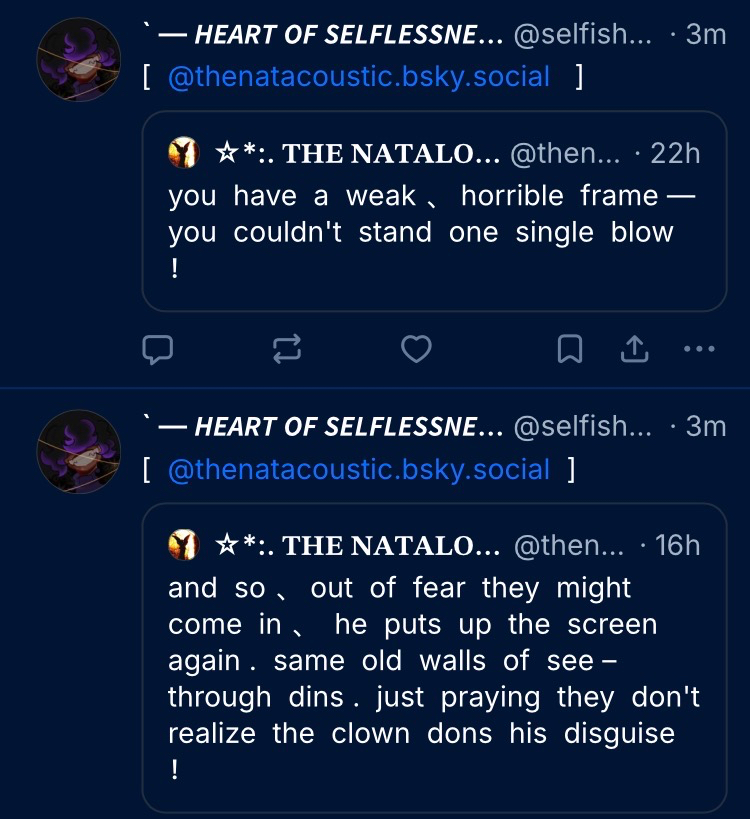
Task: Repost the first post
Action: 286,349
